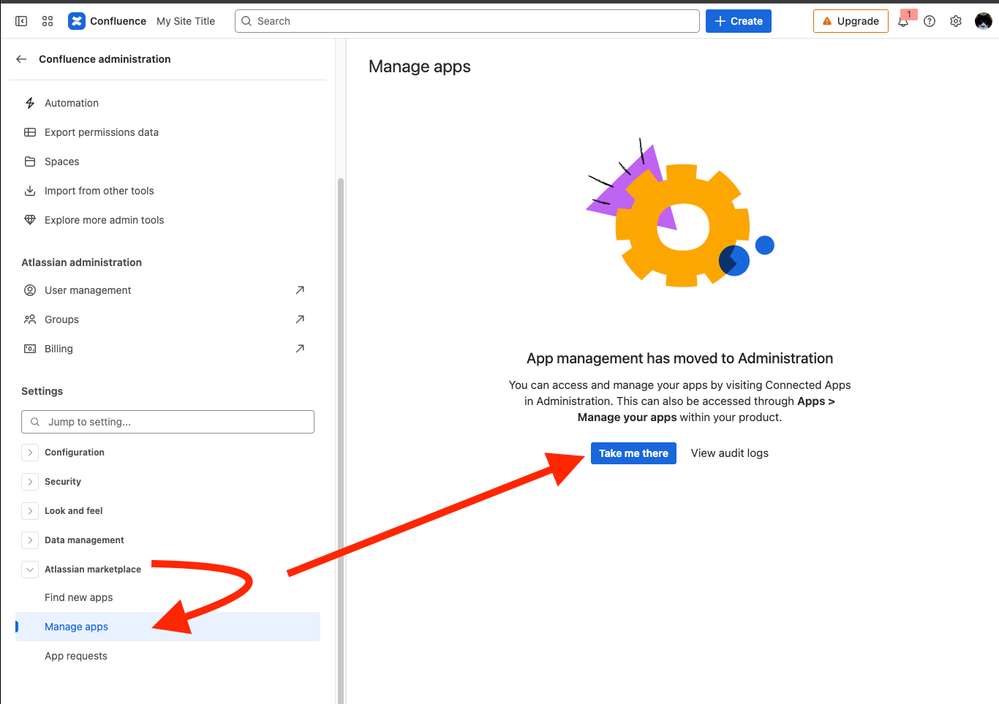Open Import from other tools
This screenshot has height=704, width=999.
click(99, 191)
